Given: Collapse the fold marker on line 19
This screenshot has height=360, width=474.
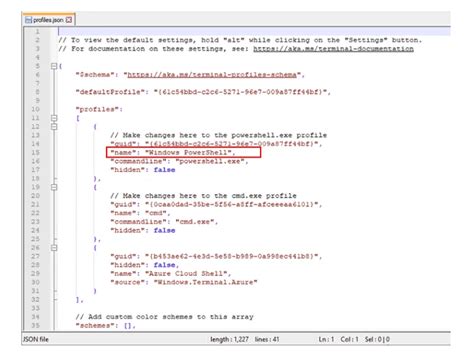Looking at the screenshot, I should (54, 187).
